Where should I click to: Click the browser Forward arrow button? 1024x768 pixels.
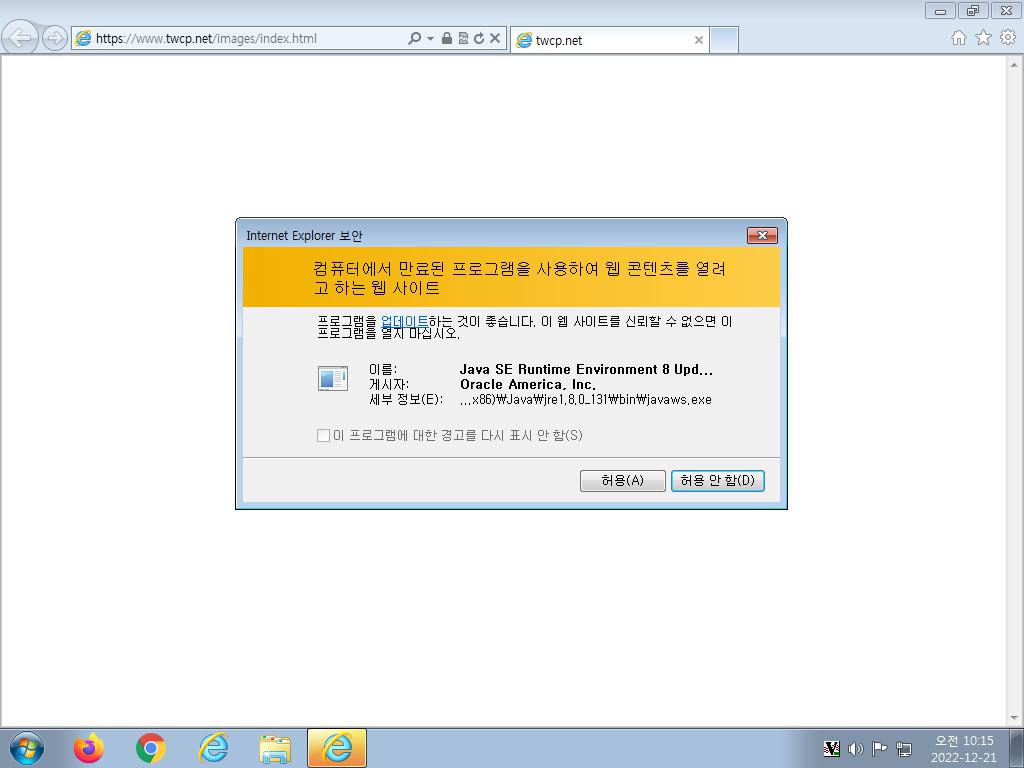click(x=55, y=39)
